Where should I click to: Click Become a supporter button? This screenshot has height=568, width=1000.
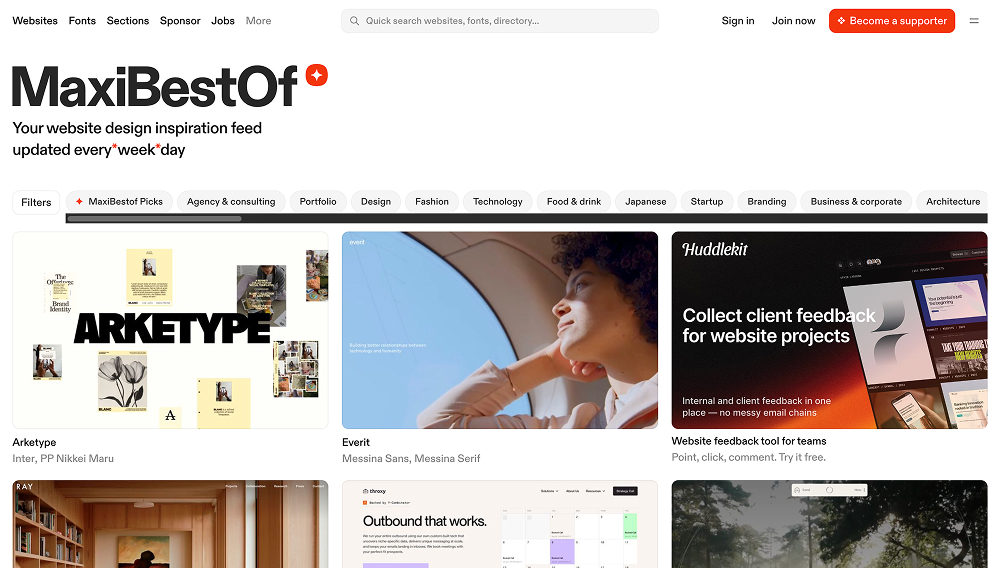tap(892, 20)
